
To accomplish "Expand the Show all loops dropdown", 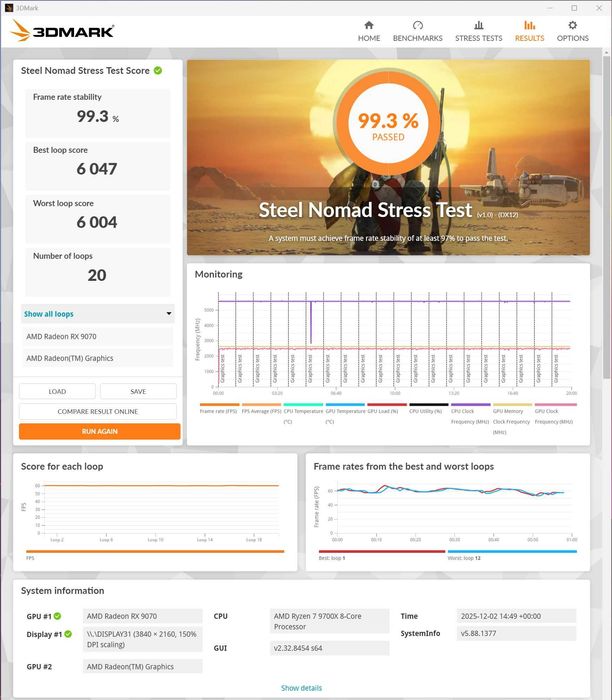I will pyautogui.click(x=98, y=314).
